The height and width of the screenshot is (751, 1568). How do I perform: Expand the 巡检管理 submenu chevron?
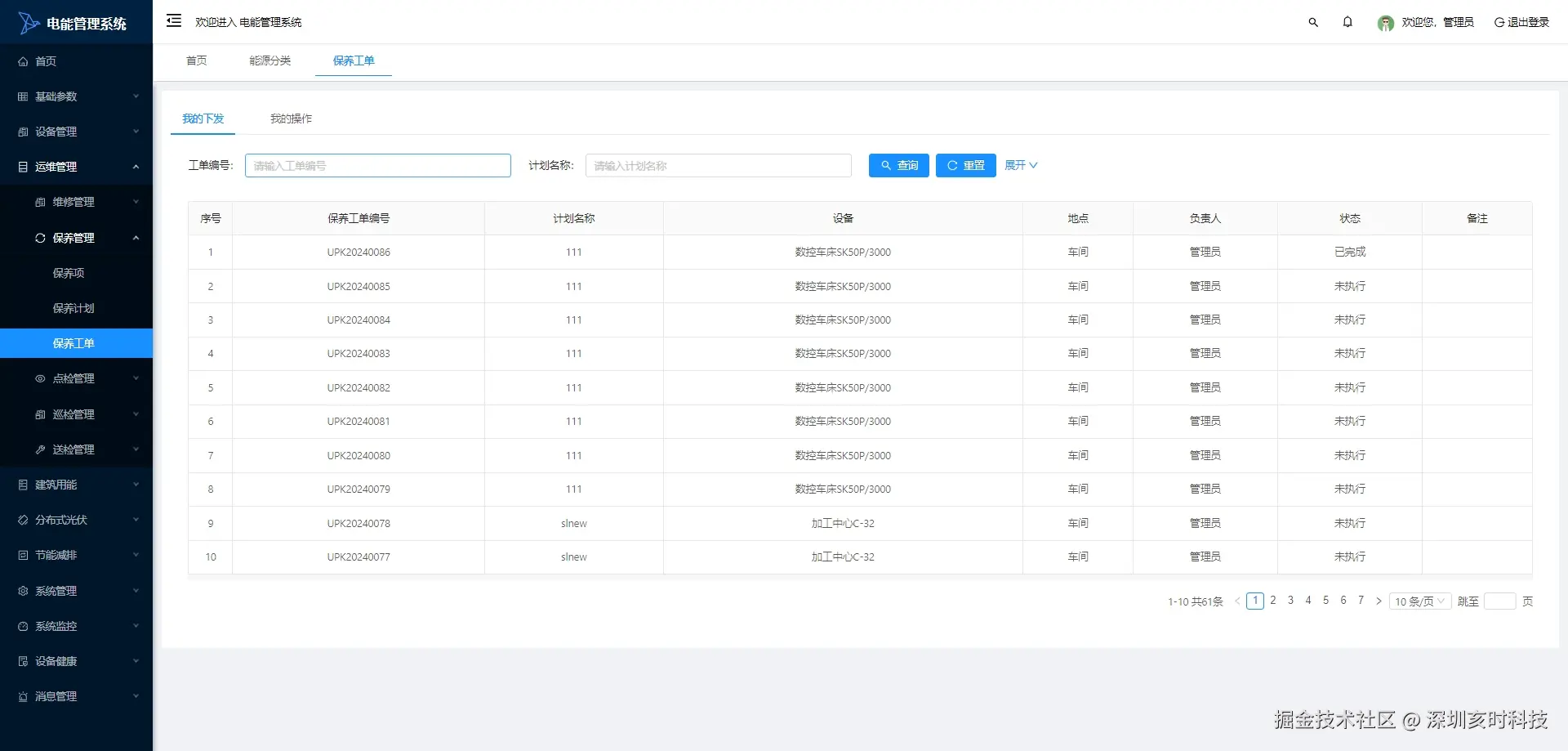[x=136, y=414]
